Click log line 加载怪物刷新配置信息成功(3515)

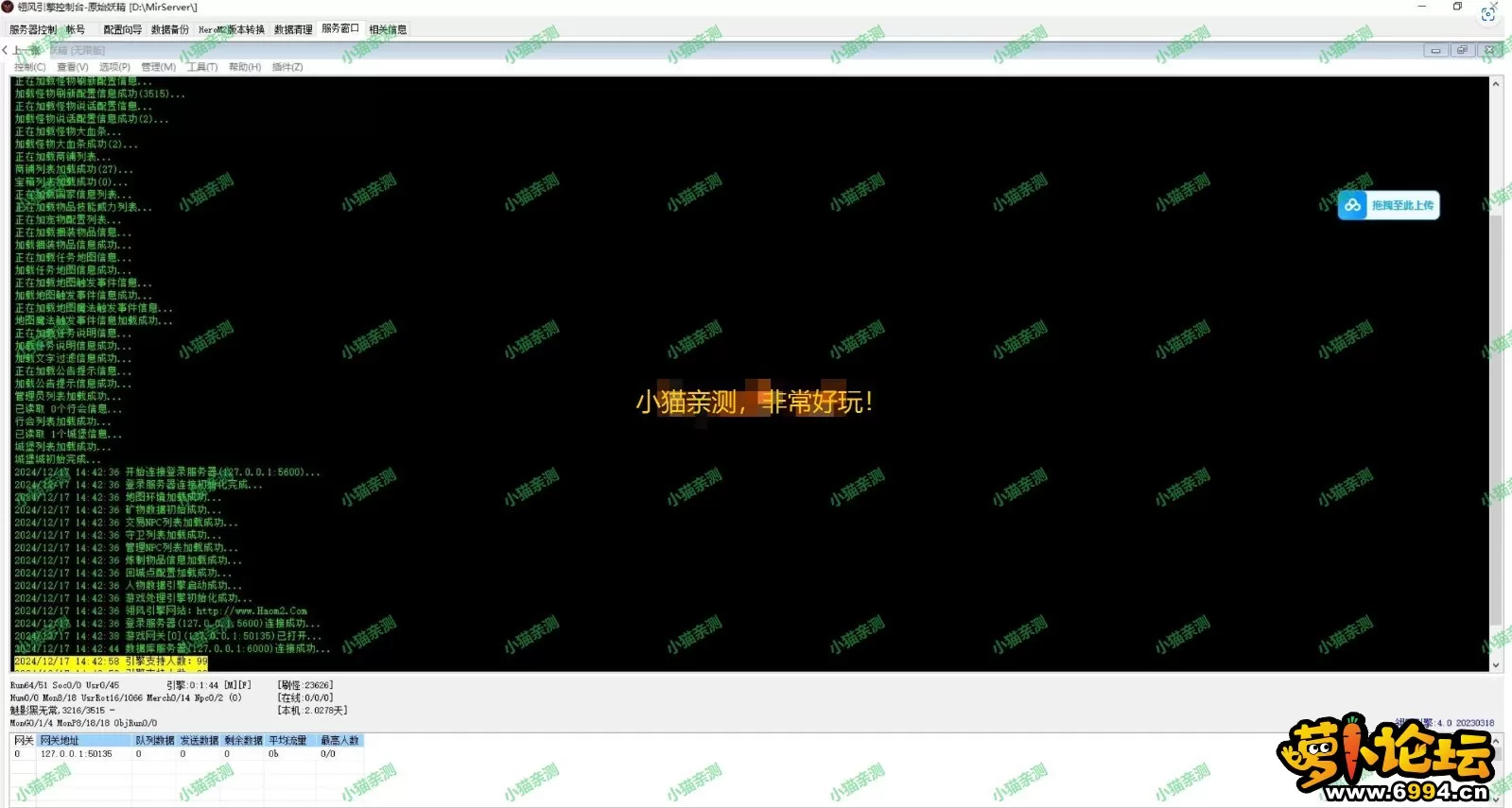click(x=99, y=94)
